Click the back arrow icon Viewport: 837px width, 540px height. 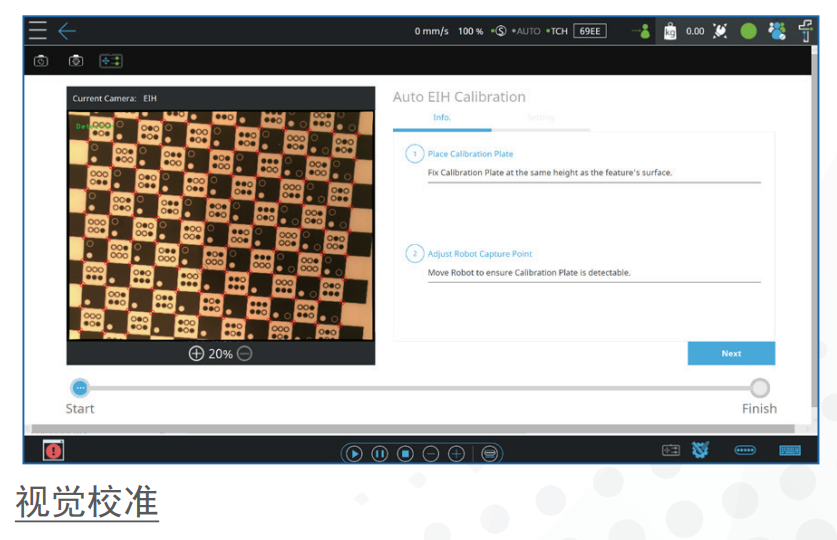pyautogui.click(x=67, y=31)
